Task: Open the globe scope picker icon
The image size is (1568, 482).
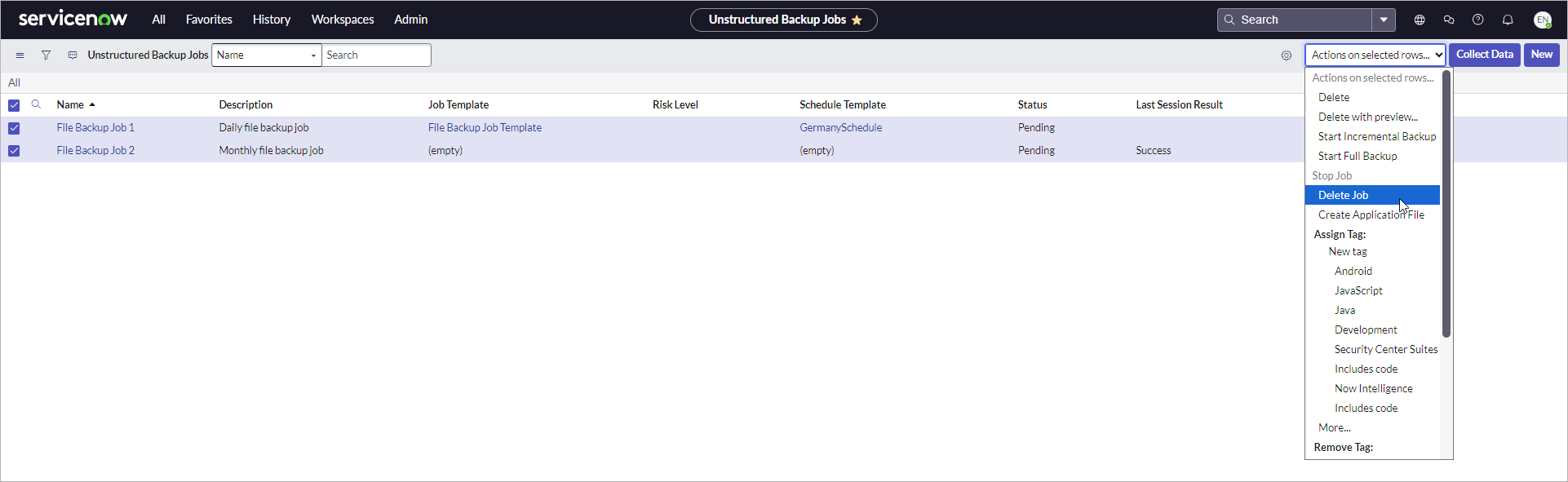Action: 1420,20
